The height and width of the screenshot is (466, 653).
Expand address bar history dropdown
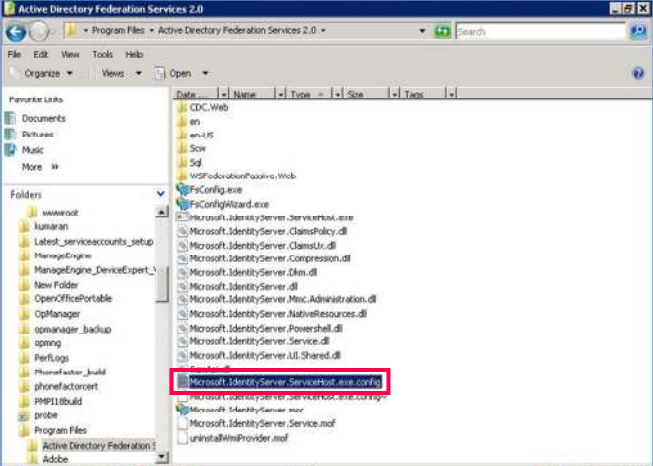click(x=422, y=31)
